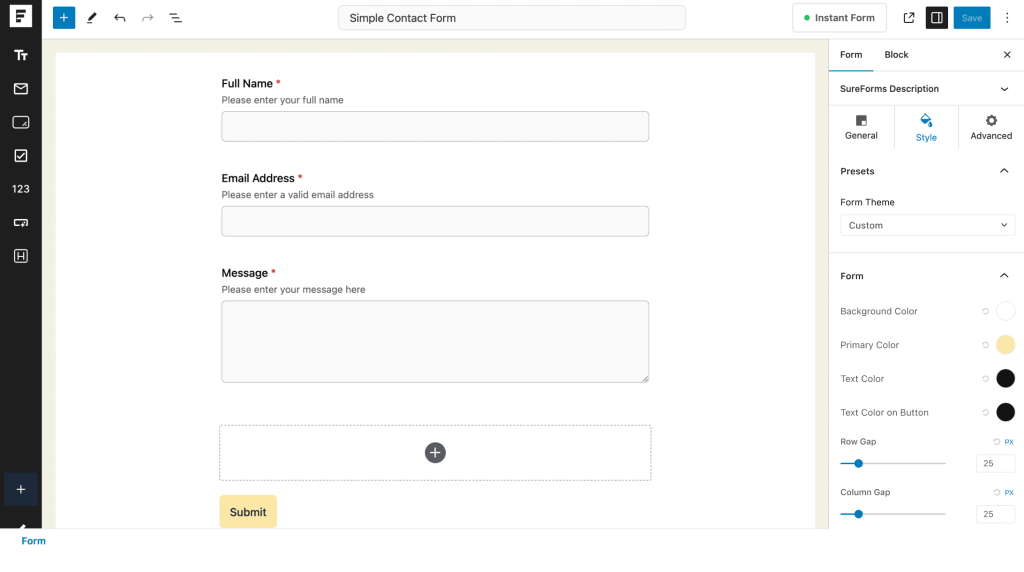Add a number field (123 icon)
Image resolution: width=1024 pixels, height=572 pixels.
[20, 189]
